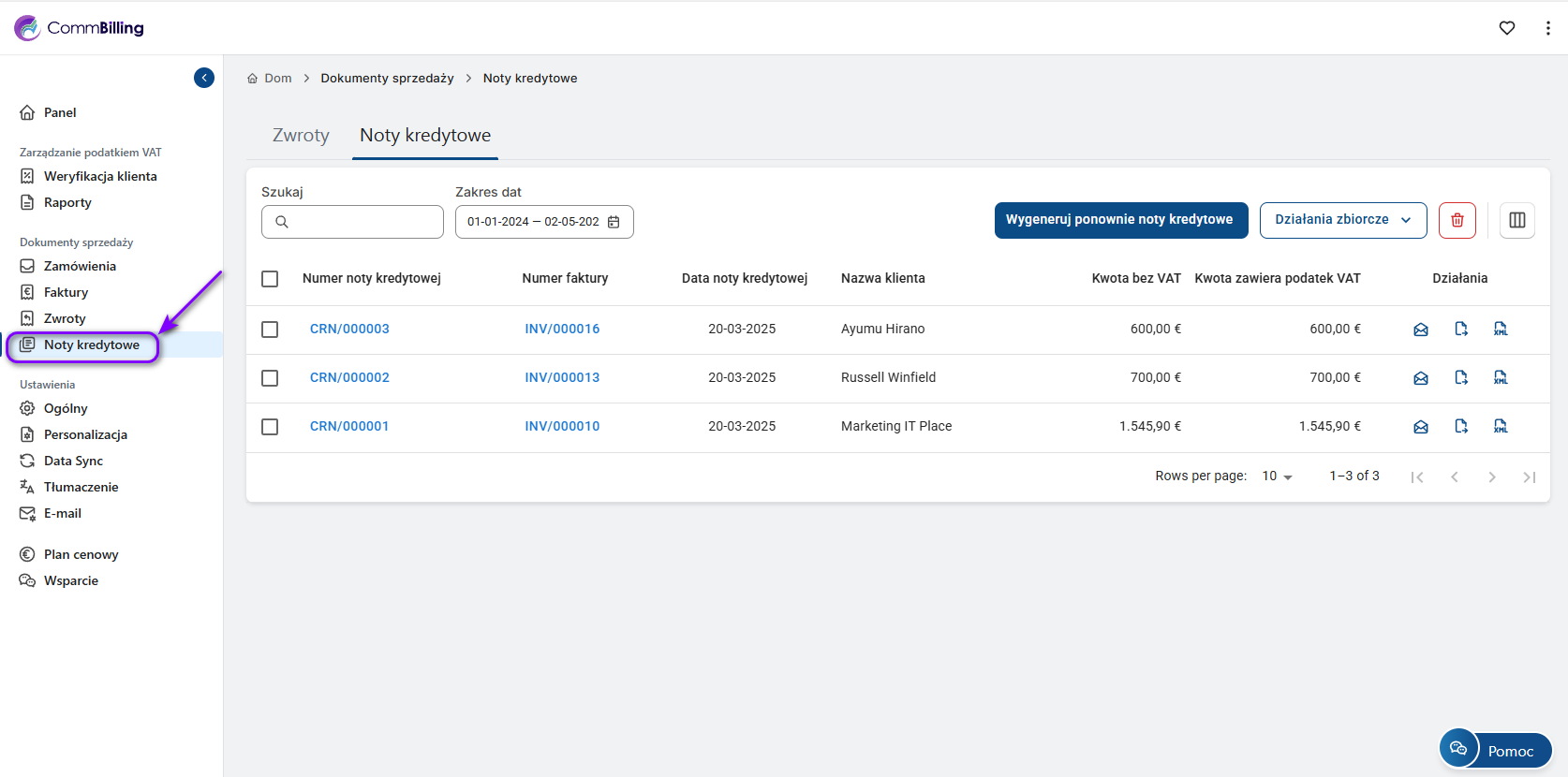
Task: Click the document download icon for CRN/000001
Action: [x=1461, y=427]
